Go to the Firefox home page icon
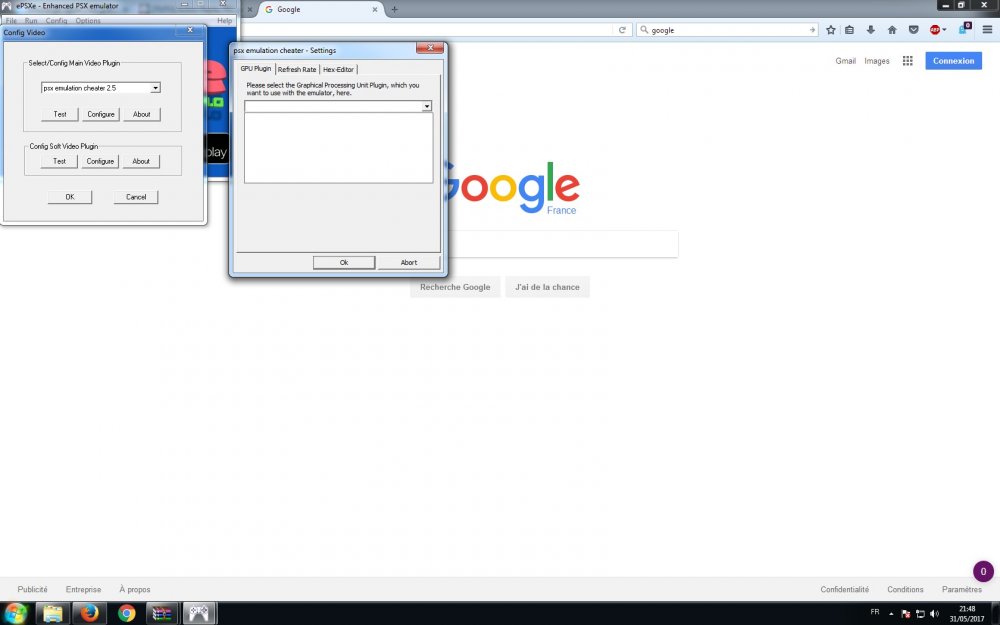This screenshot has width=1000, height=625. pos(892,30)
